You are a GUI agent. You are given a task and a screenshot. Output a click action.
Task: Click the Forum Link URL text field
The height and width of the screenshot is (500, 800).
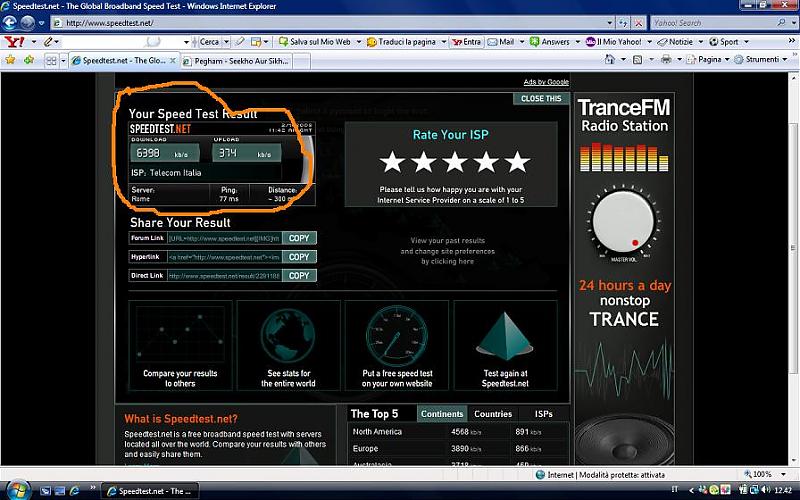tap(224, 238)
